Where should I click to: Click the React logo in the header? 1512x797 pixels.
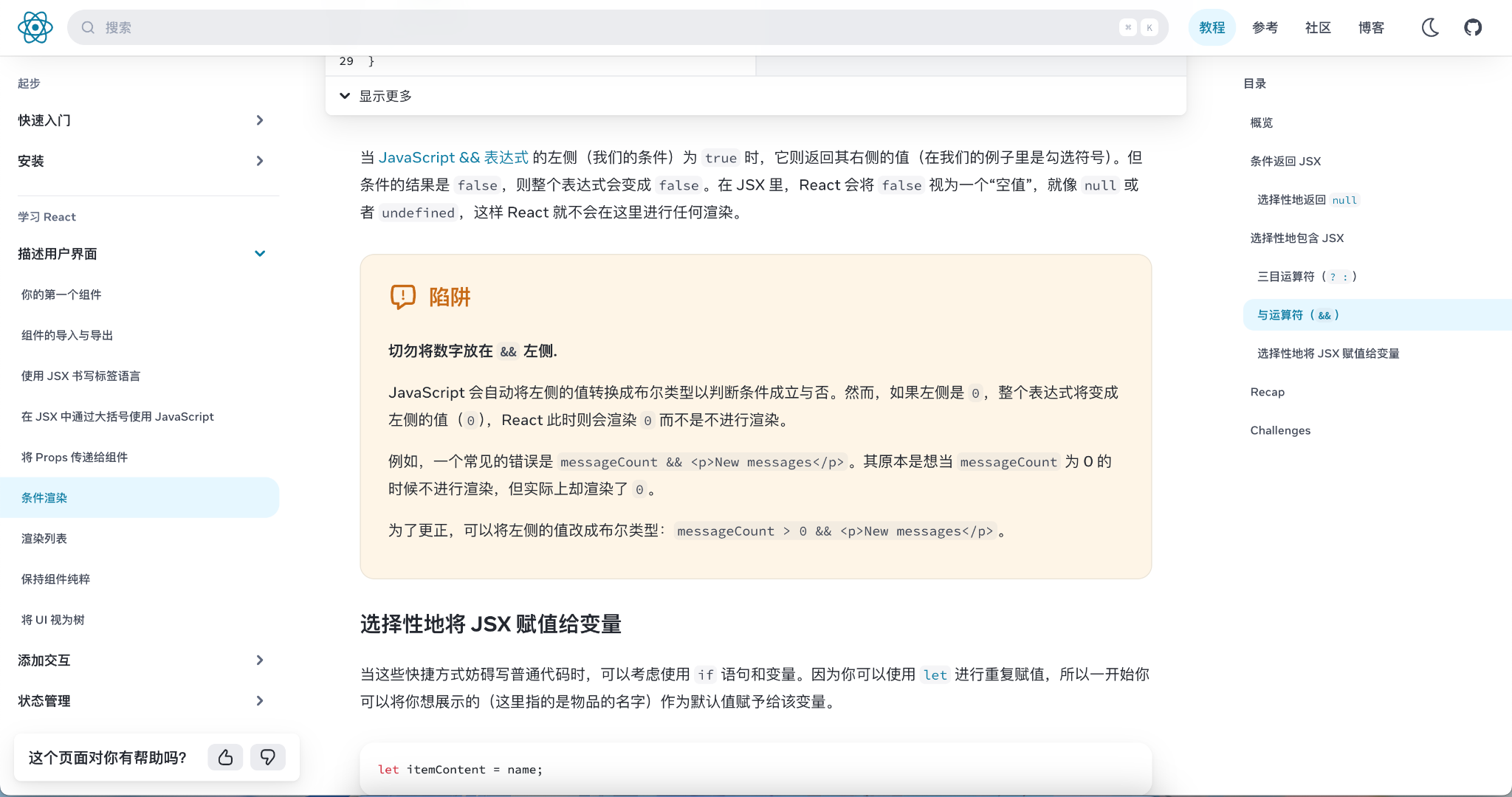point(34,27)
